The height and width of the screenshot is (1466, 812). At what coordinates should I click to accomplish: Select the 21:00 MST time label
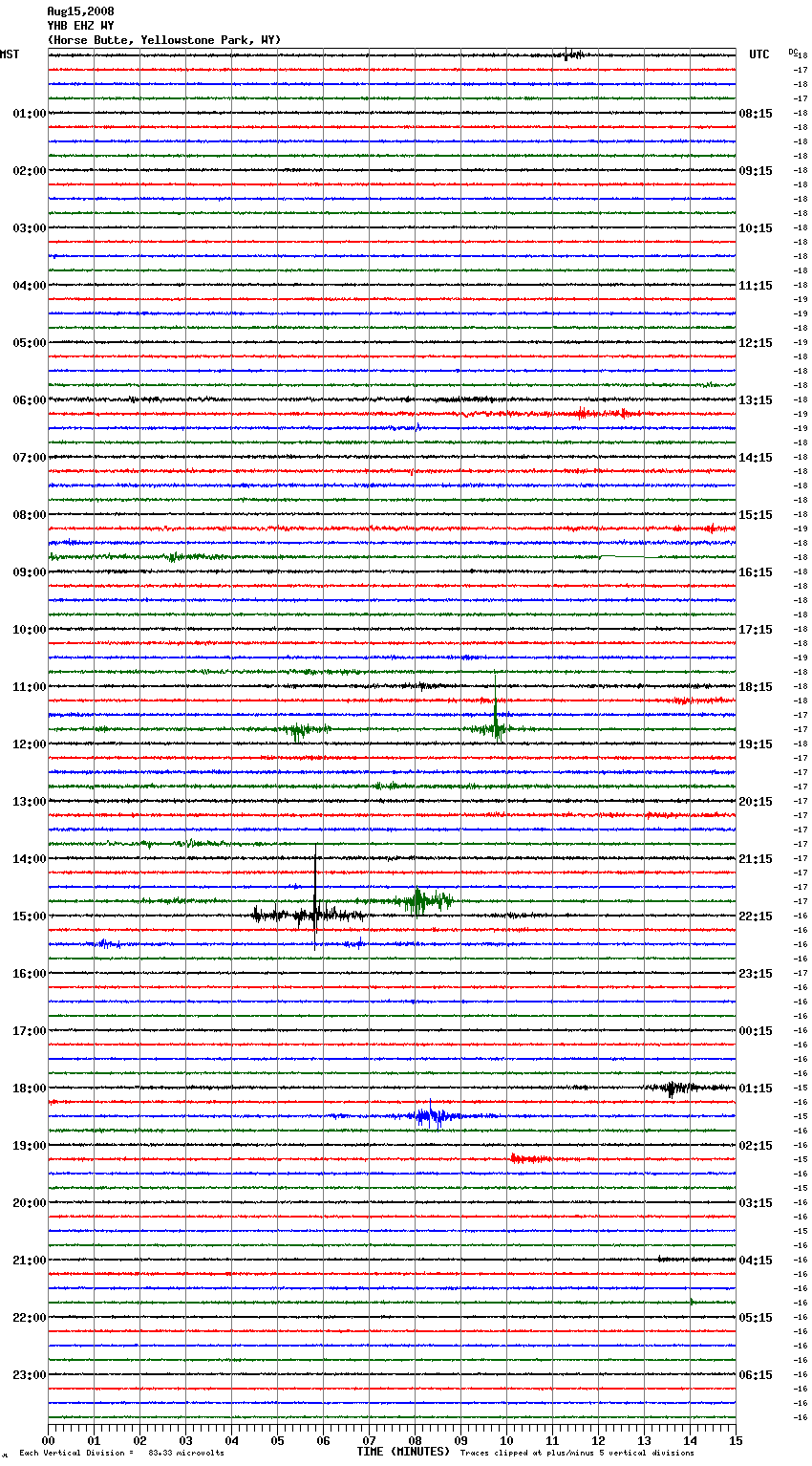[x=30, y=1261]
